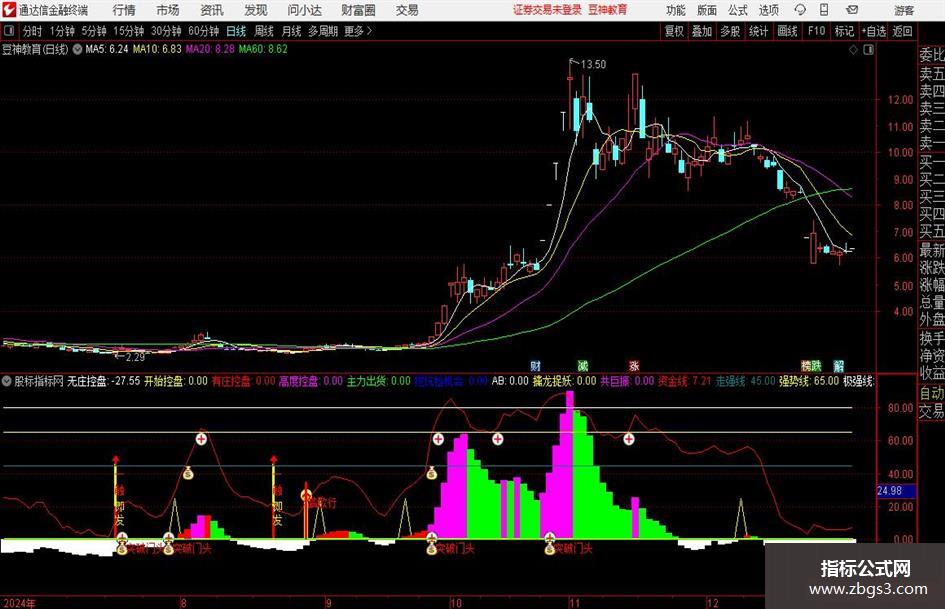Click the 复权 toolbar button
Screen dimensions: 945x609
[x=674, y=31]
